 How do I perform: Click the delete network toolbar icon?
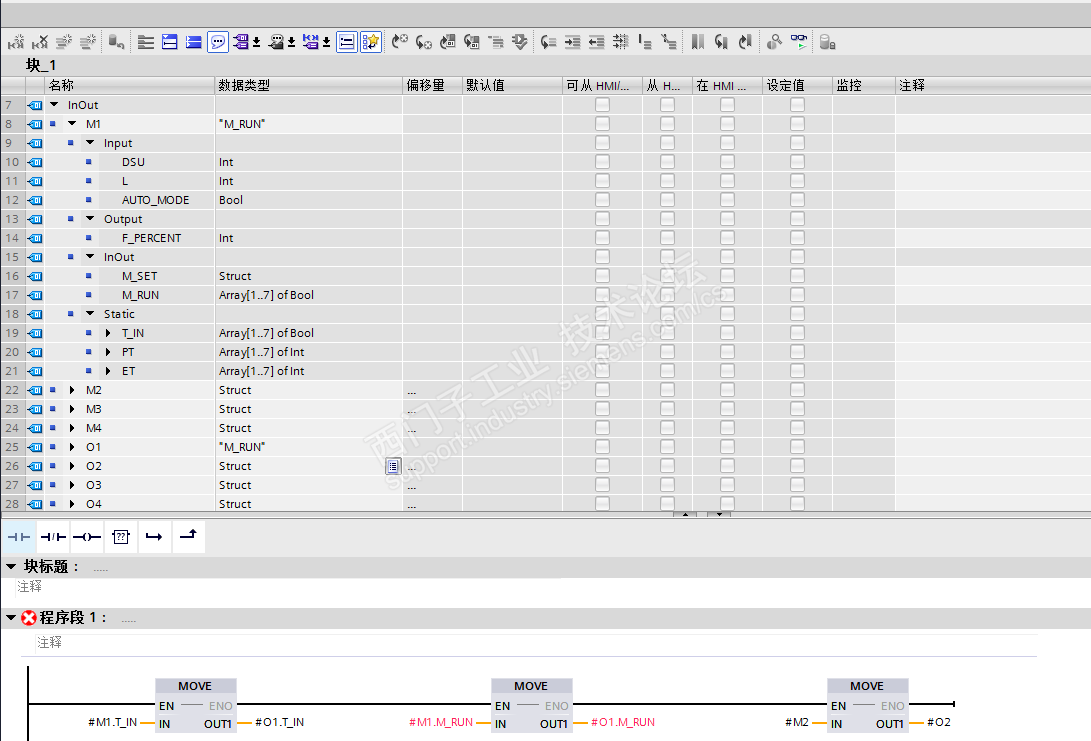40,42
